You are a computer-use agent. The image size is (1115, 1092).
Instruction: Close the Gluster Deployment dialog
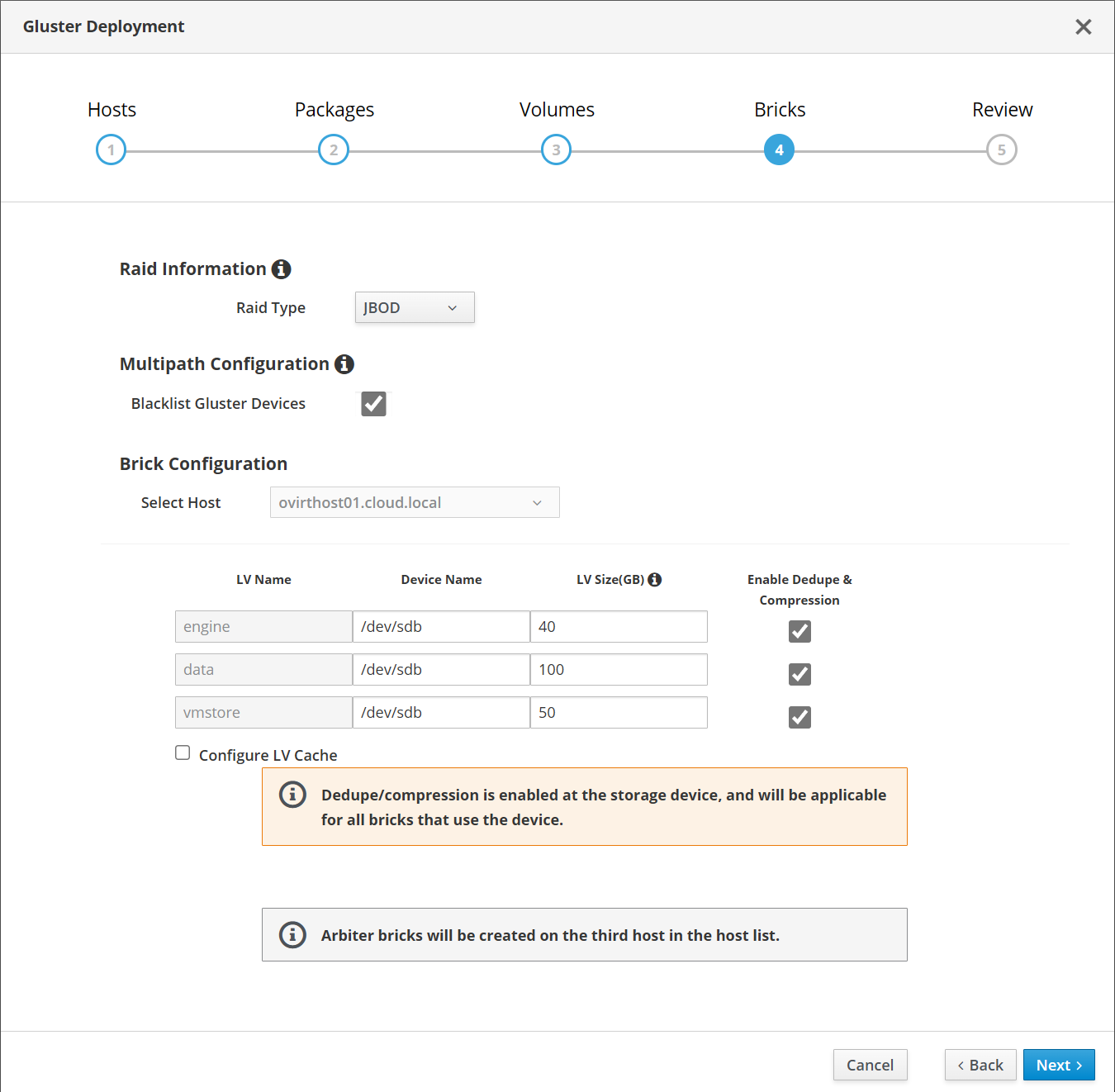click(x=1083, y=27)
